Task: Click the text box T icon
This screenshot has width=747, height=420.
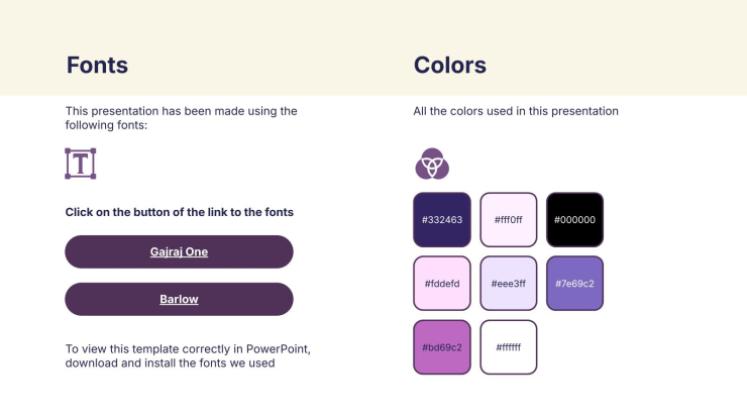Action: tap(81, 163)
